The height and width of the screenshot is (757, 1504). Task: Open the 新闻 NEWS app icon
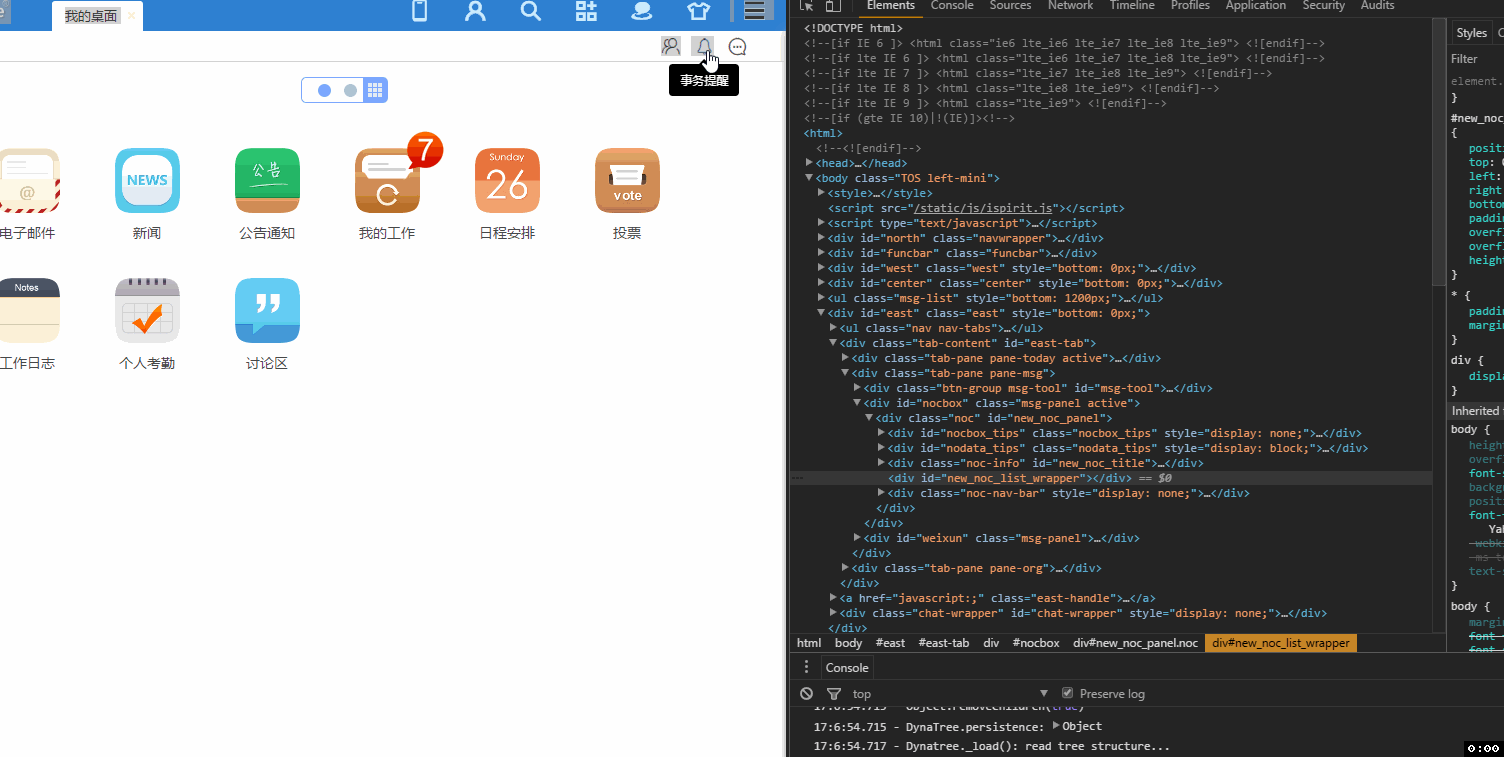147,181
